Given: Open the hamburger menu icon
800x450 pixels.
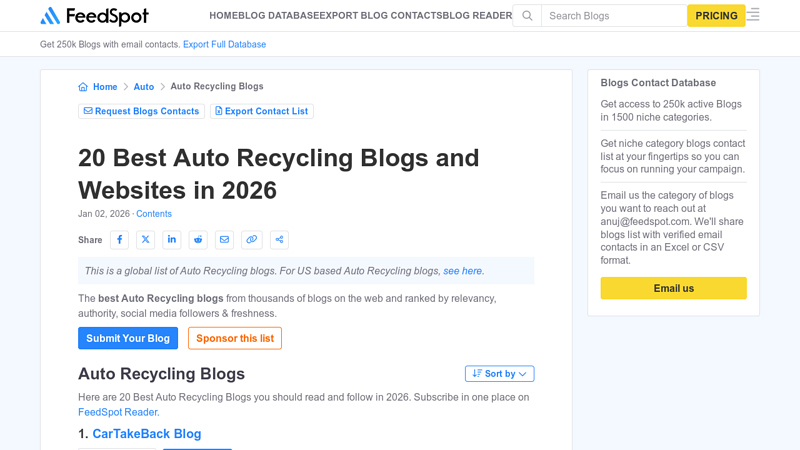Looking at the screenshot, I should point(753,15).
